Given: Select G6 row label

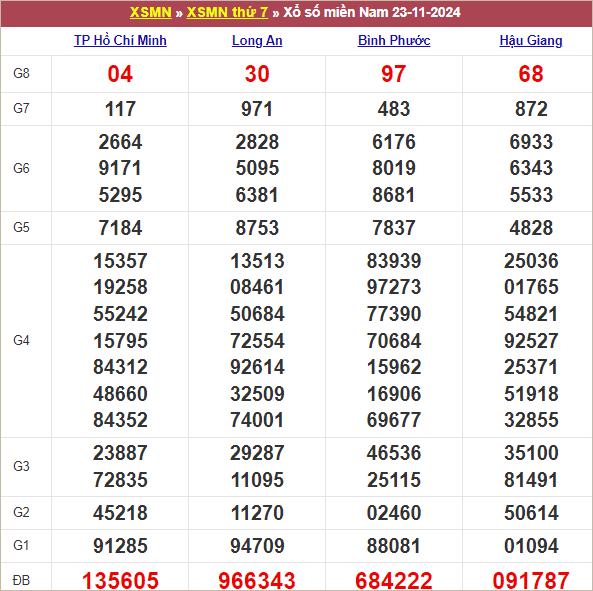Looking at the screenshot, I should [x=21, y=168].
